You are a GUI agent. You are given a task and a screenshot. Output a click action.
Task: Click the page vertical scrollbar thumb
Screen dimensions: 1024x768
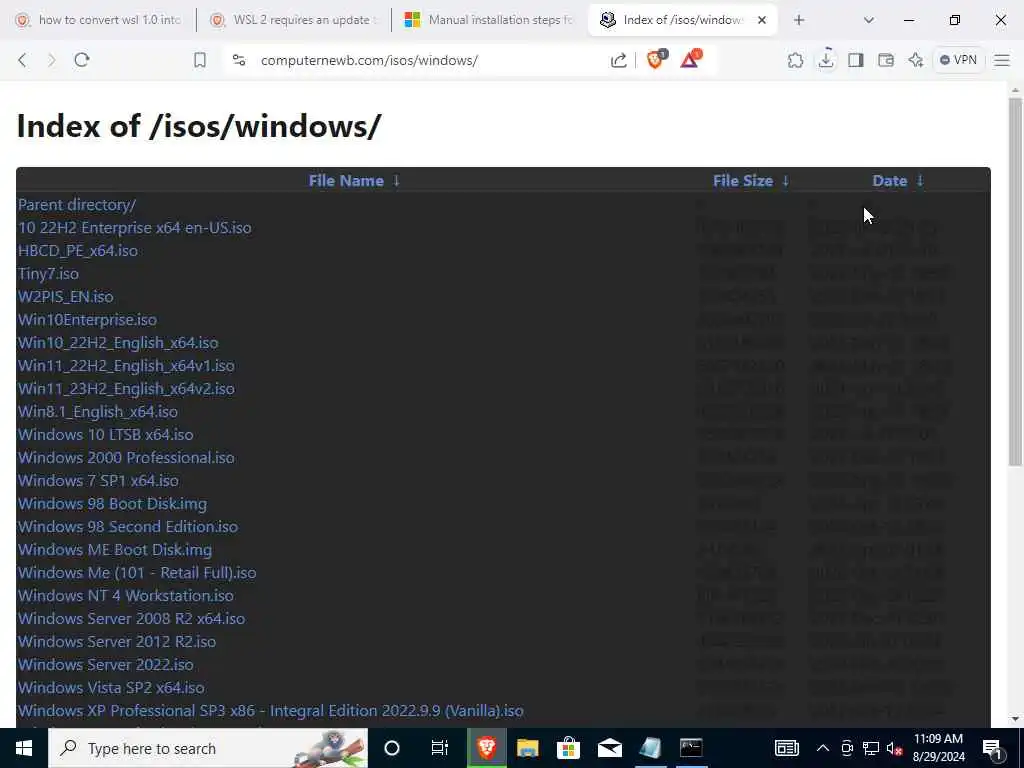pos(1015,281)
